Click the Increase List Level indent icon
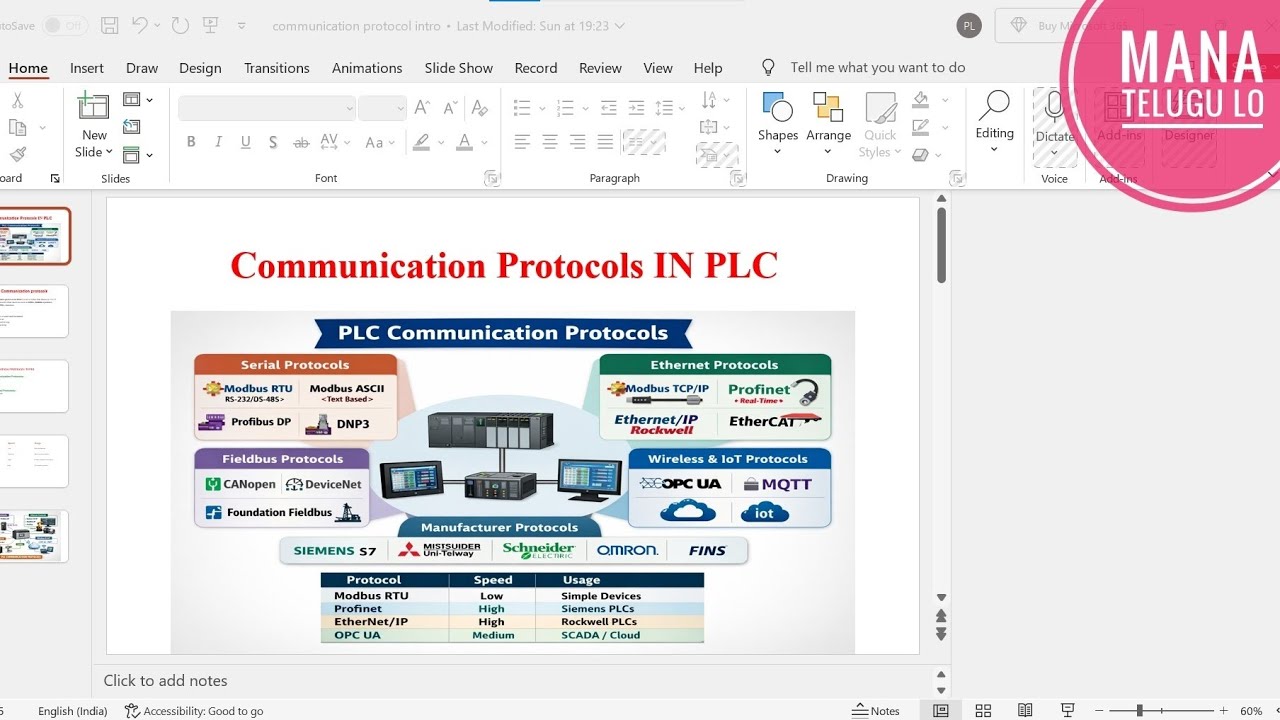Screen dimensions: 1280x720 636,108
